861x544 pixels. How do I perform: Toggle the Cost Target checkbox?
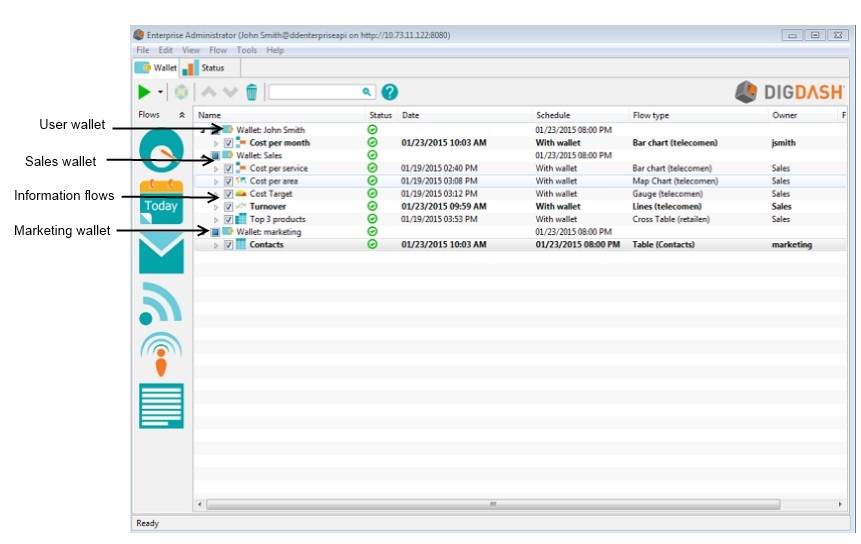point(228,194)
